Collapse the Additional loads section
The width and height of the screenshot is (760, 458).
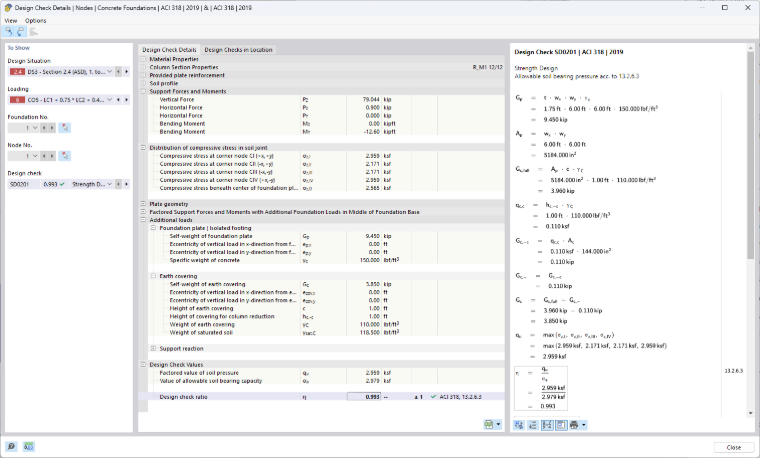coord(143,220)
